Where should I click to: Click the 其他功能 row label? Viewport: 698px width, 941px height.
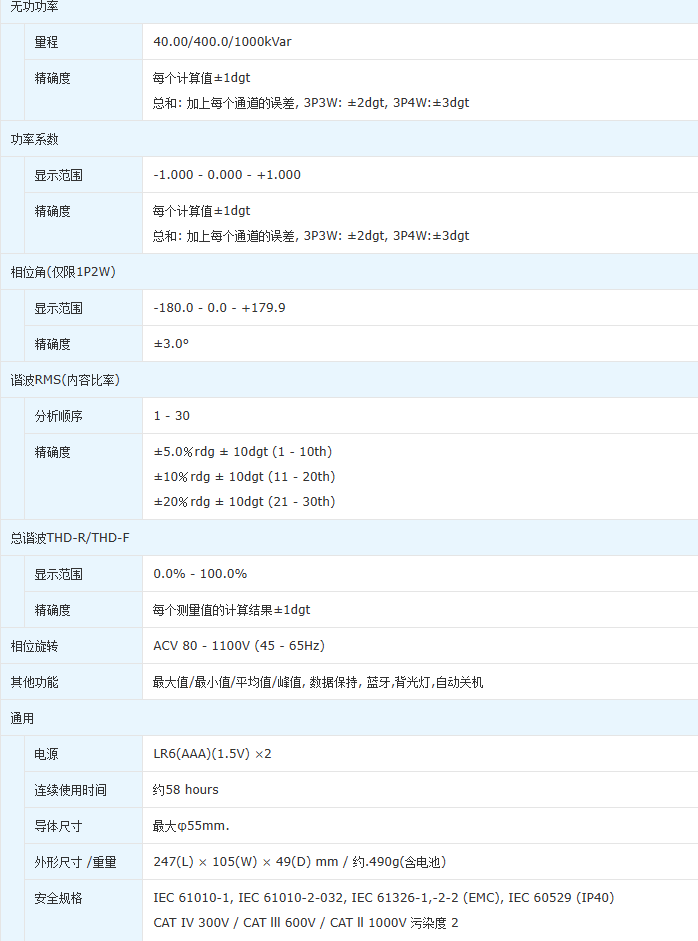[34, 682]
